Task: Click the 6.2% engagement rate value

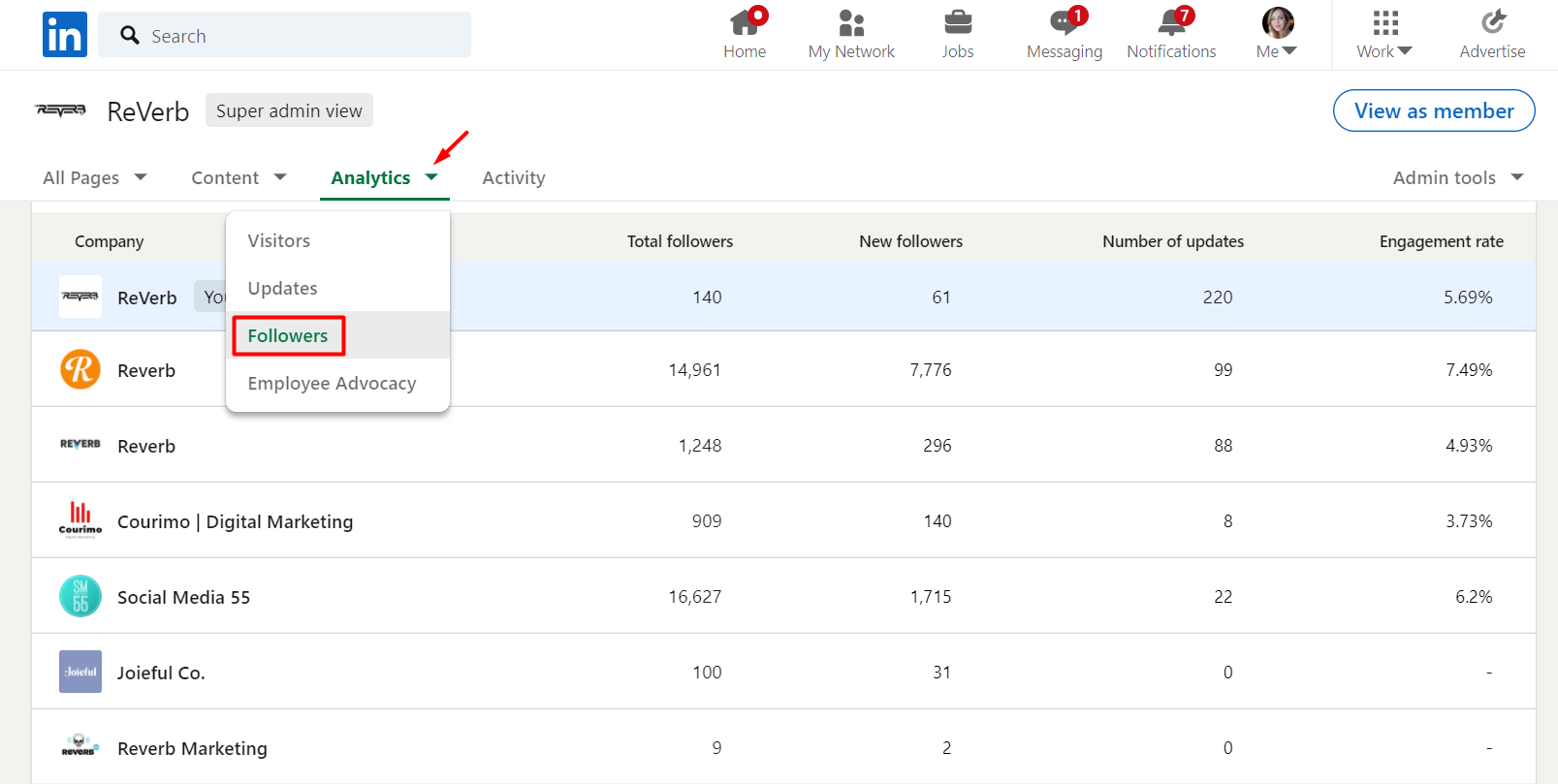Action: coord(1474,596)
